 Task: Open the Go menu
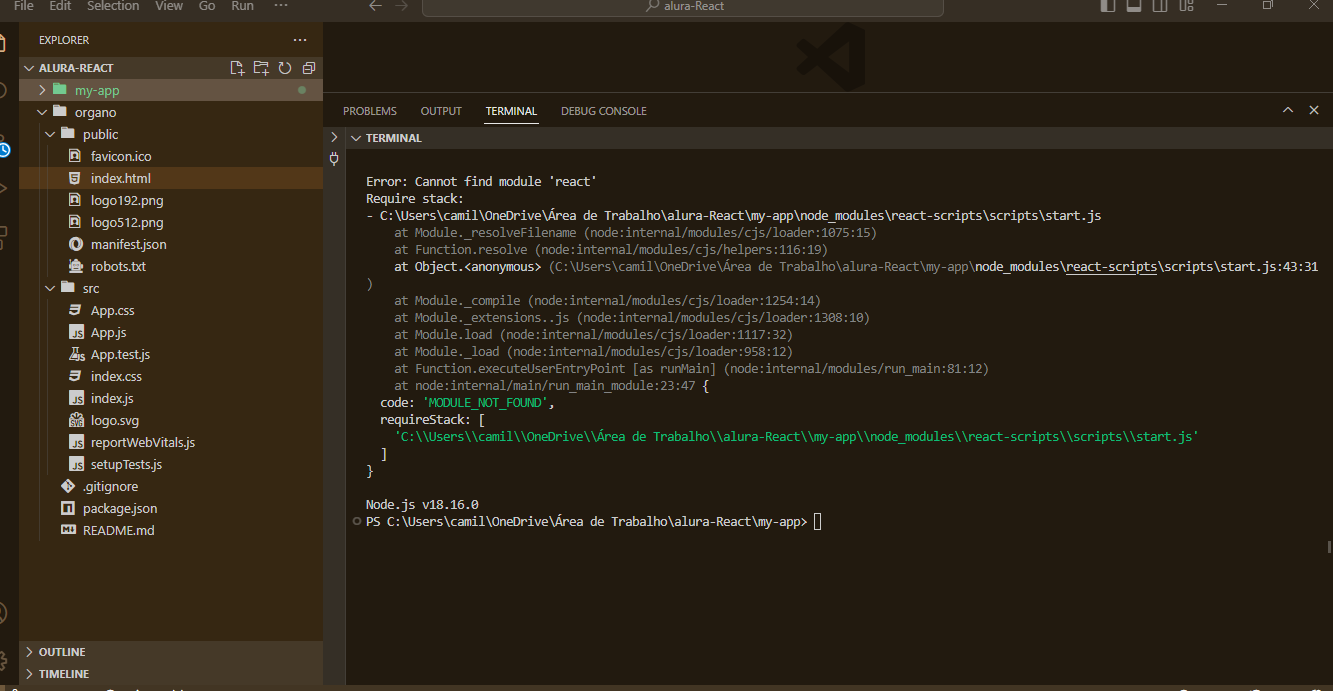[207, 6]
